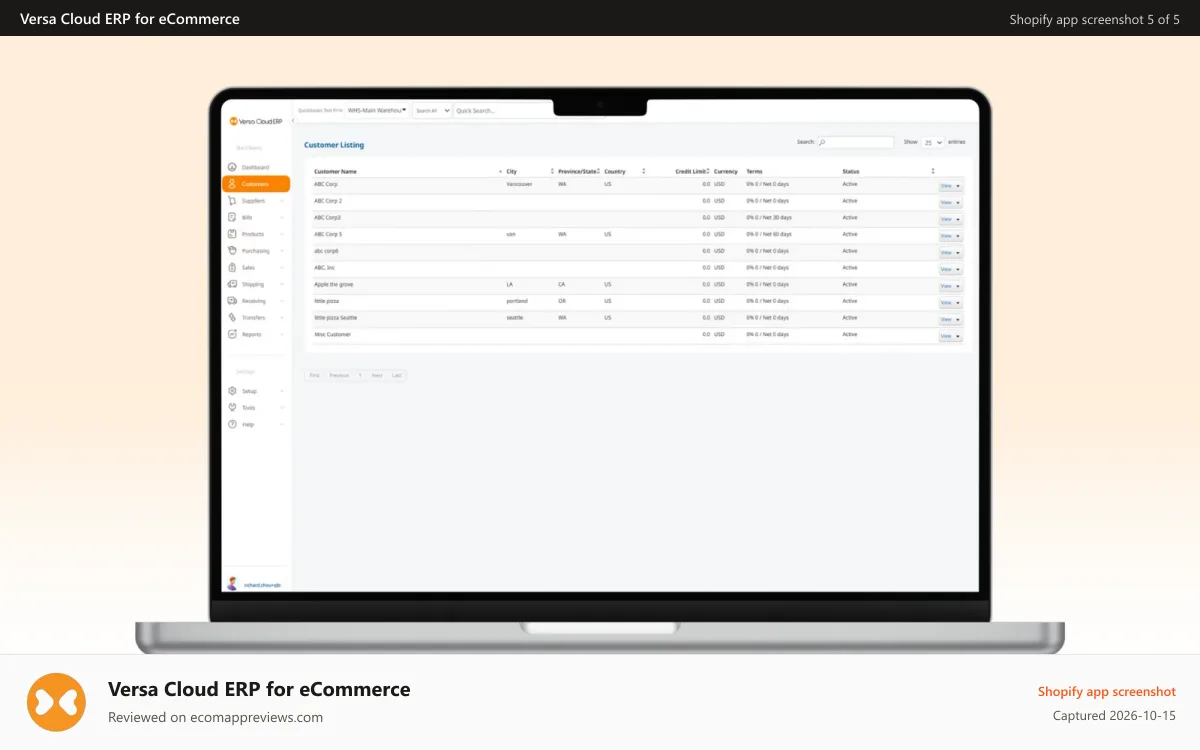This screenshot has height=750, width=1200.
Task: Click the table Search input box
Action: coord(855,143)
